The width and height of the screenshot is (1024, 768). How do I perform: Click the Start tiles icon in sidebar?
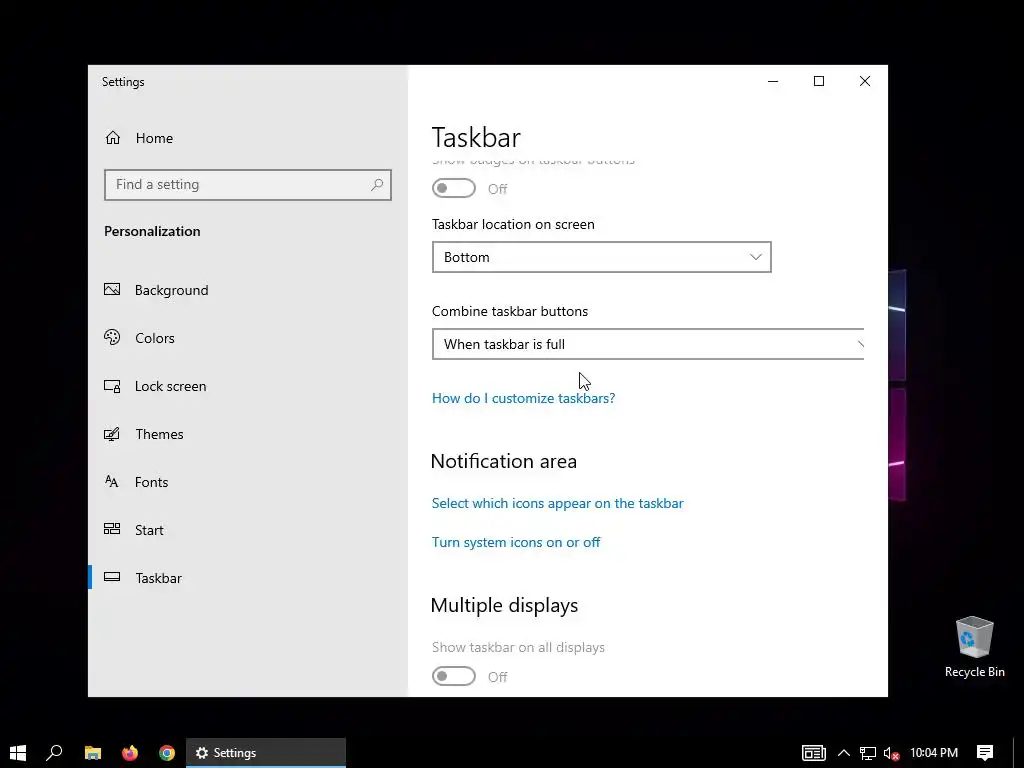tap(112, 529)
